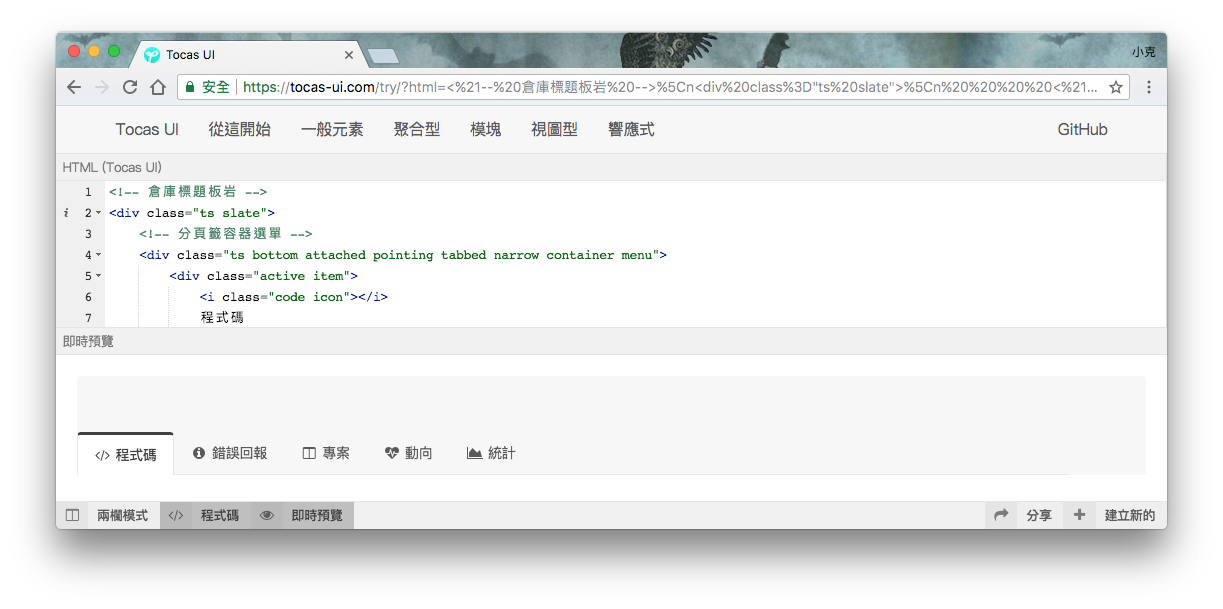1223x609 pixels.
Task: Switch to the 動向 tab
Action: coord(409,453)
